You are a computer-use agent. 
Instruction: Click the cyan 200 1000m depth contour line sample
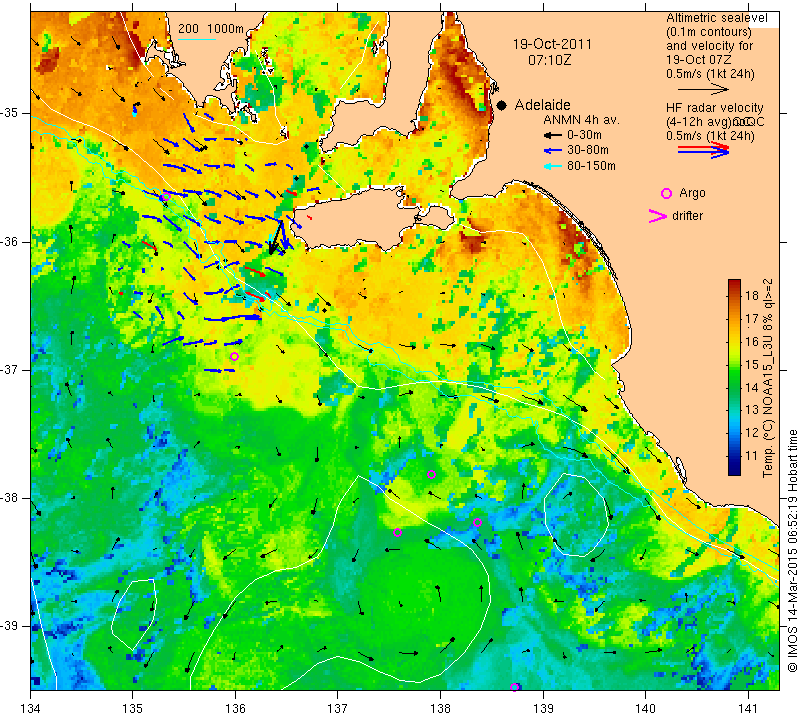pyautogui.click(x=197, y=39)
